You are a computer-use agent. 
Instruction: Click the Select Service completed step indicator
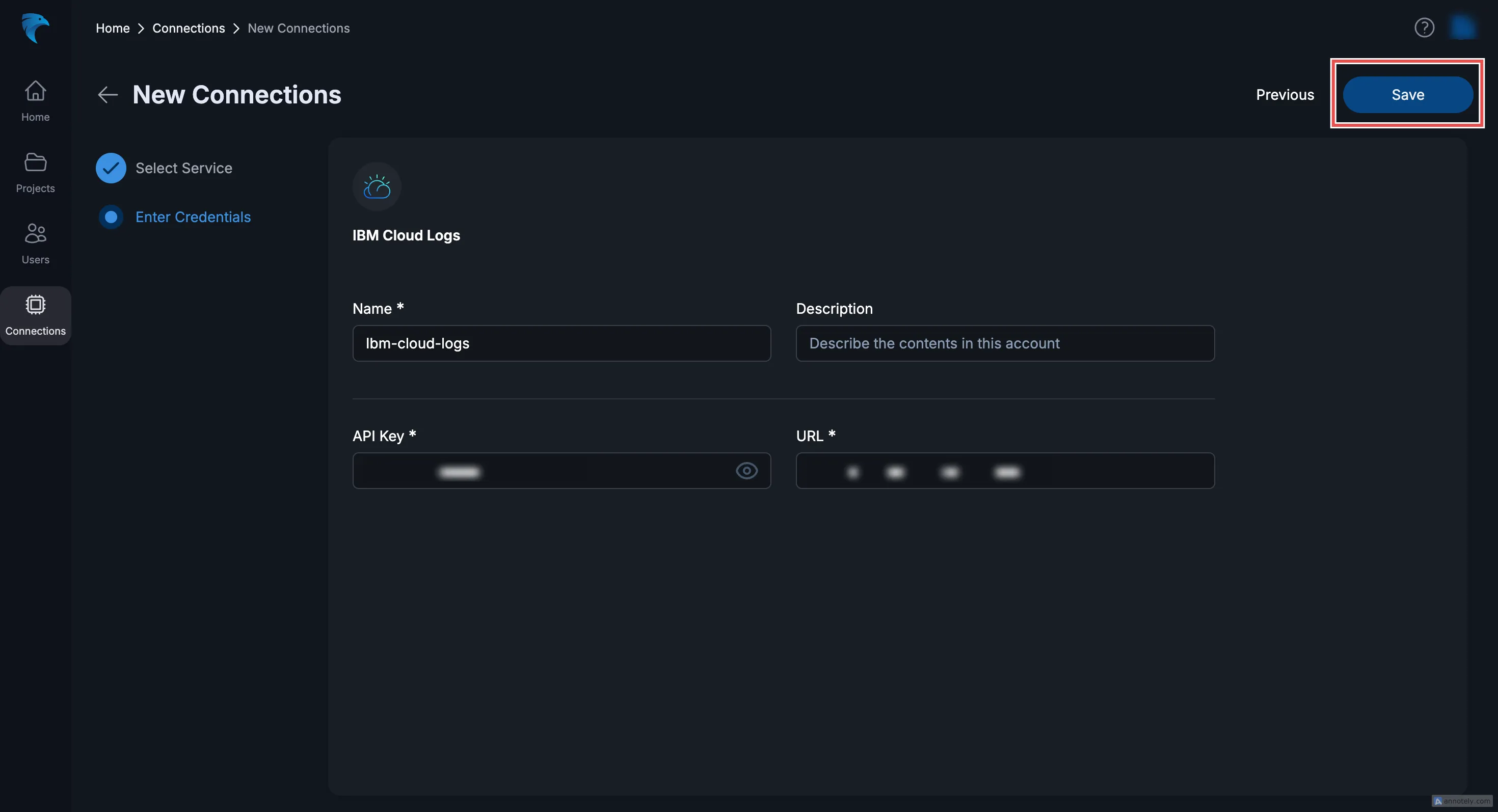(111, 167)
